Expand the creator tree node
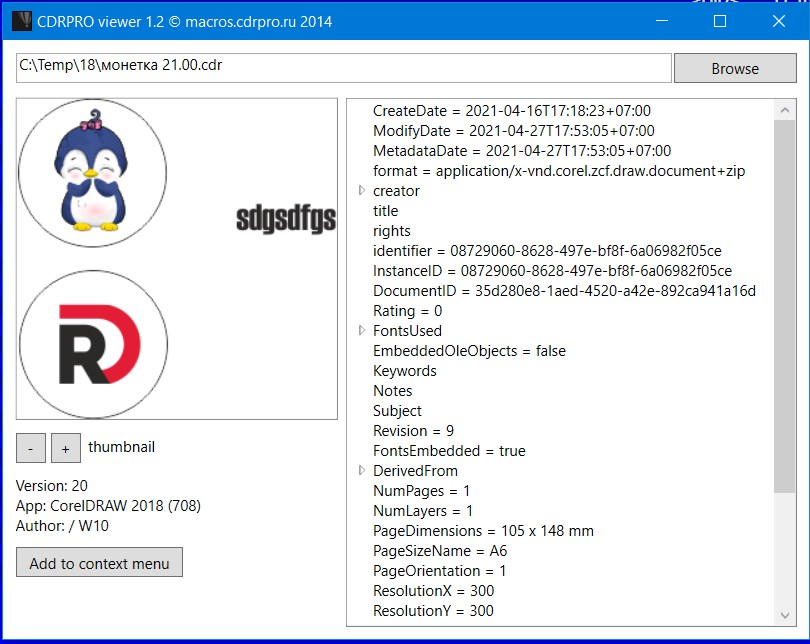The image size is (810, 644). 362,191
